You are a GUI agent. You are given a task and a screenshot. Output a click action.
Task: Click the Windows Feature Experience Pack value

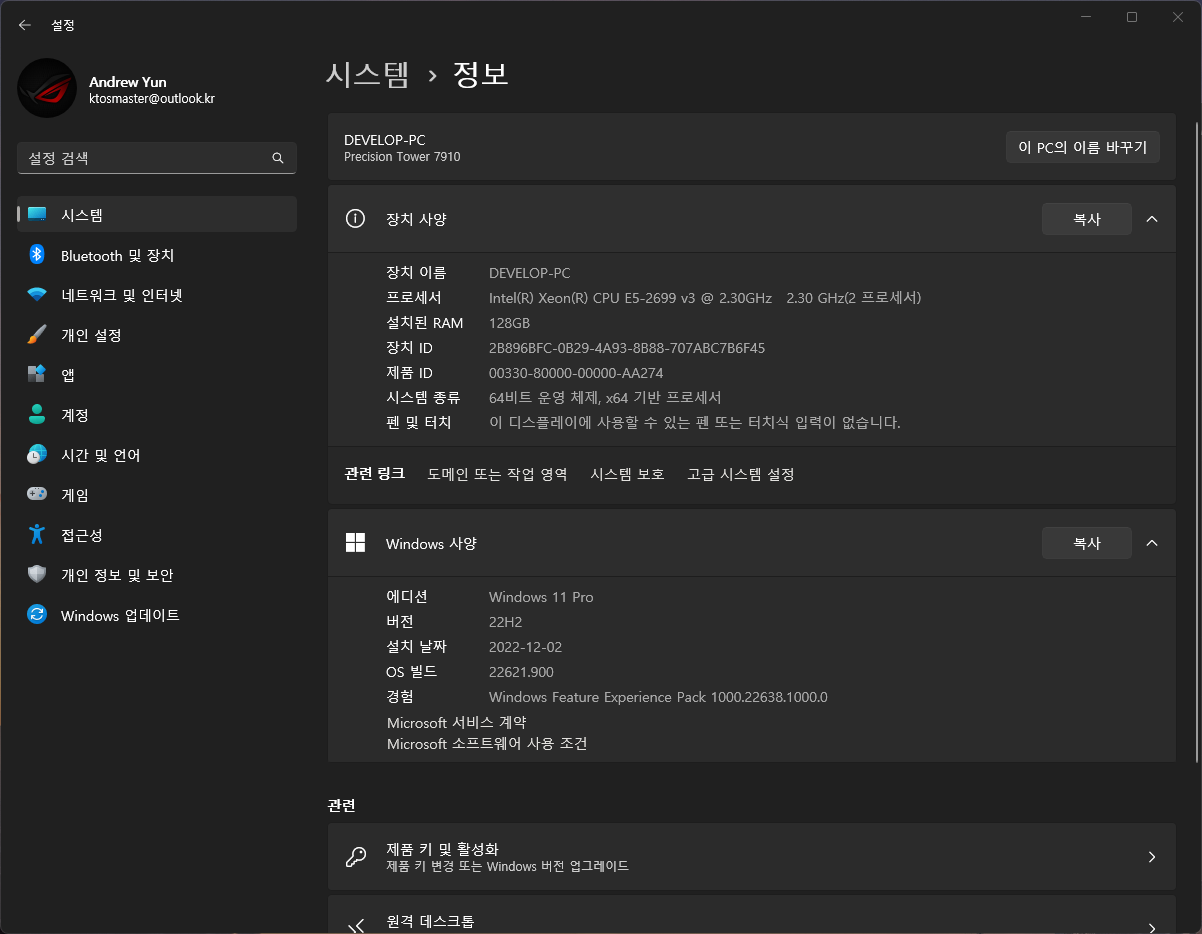pos(658,697)
